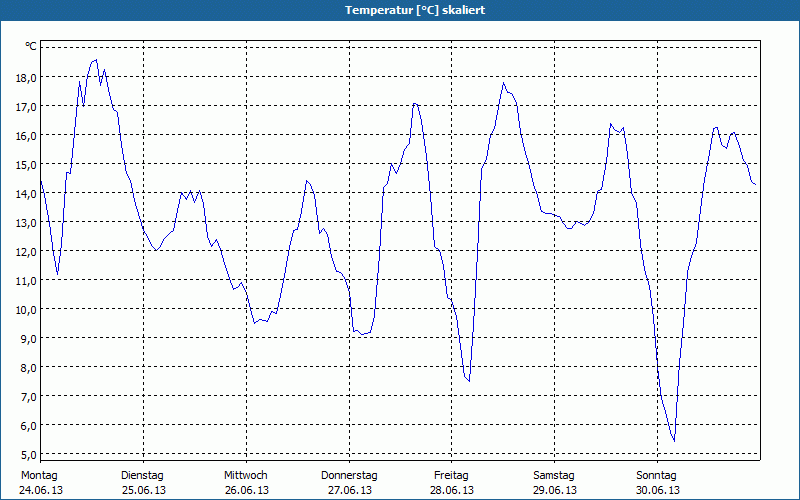800x500 pixels.
Task: Click the 6,0 y-axis label
Action: (29, 426)
